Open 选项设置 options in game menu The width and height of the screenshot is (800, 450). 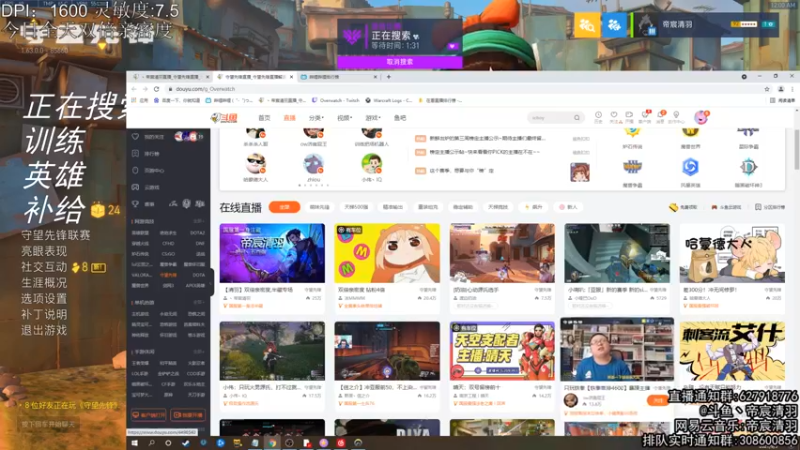tap(44, 298)
